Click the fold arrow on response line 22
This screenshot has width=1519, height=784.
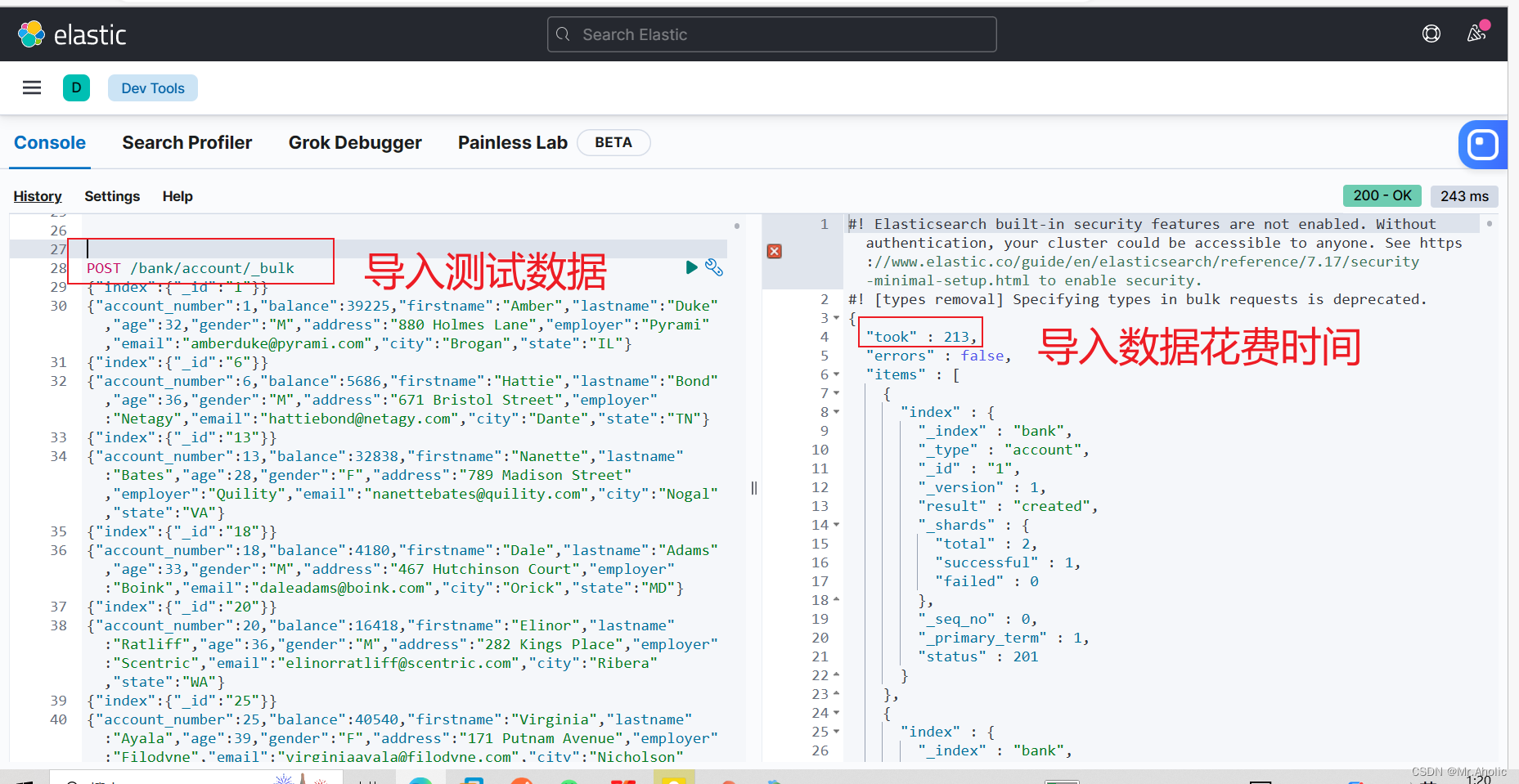(836, 675)
